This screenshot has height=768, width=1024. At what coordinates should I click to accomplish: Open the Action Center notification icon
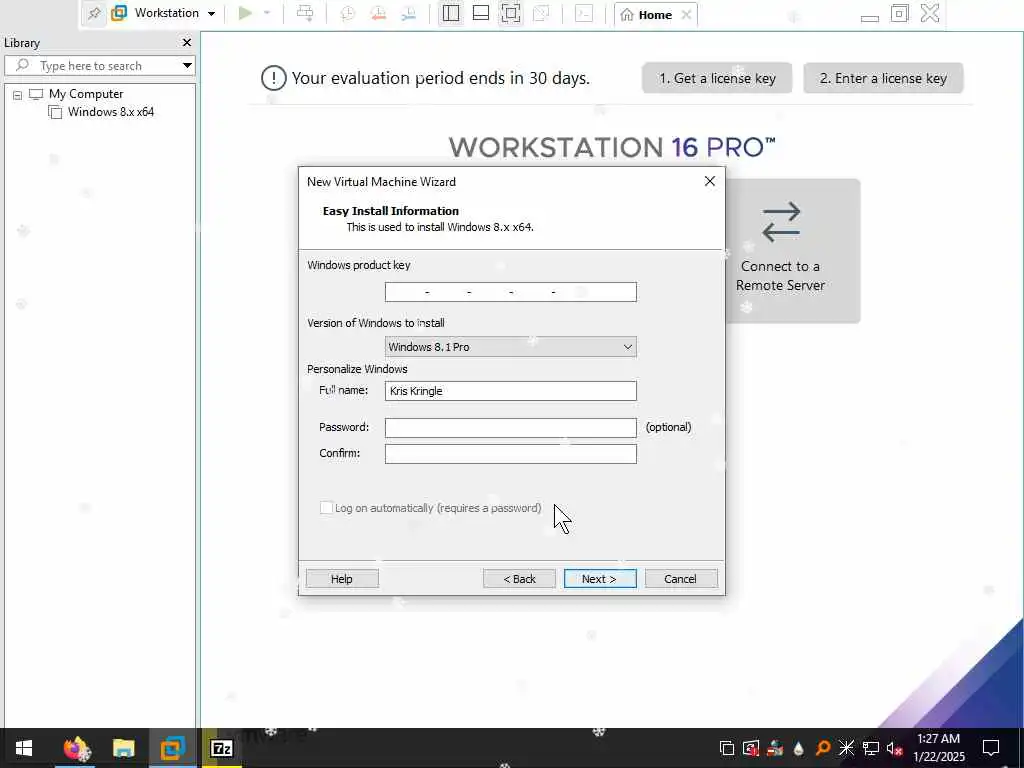tap(991, 748)
